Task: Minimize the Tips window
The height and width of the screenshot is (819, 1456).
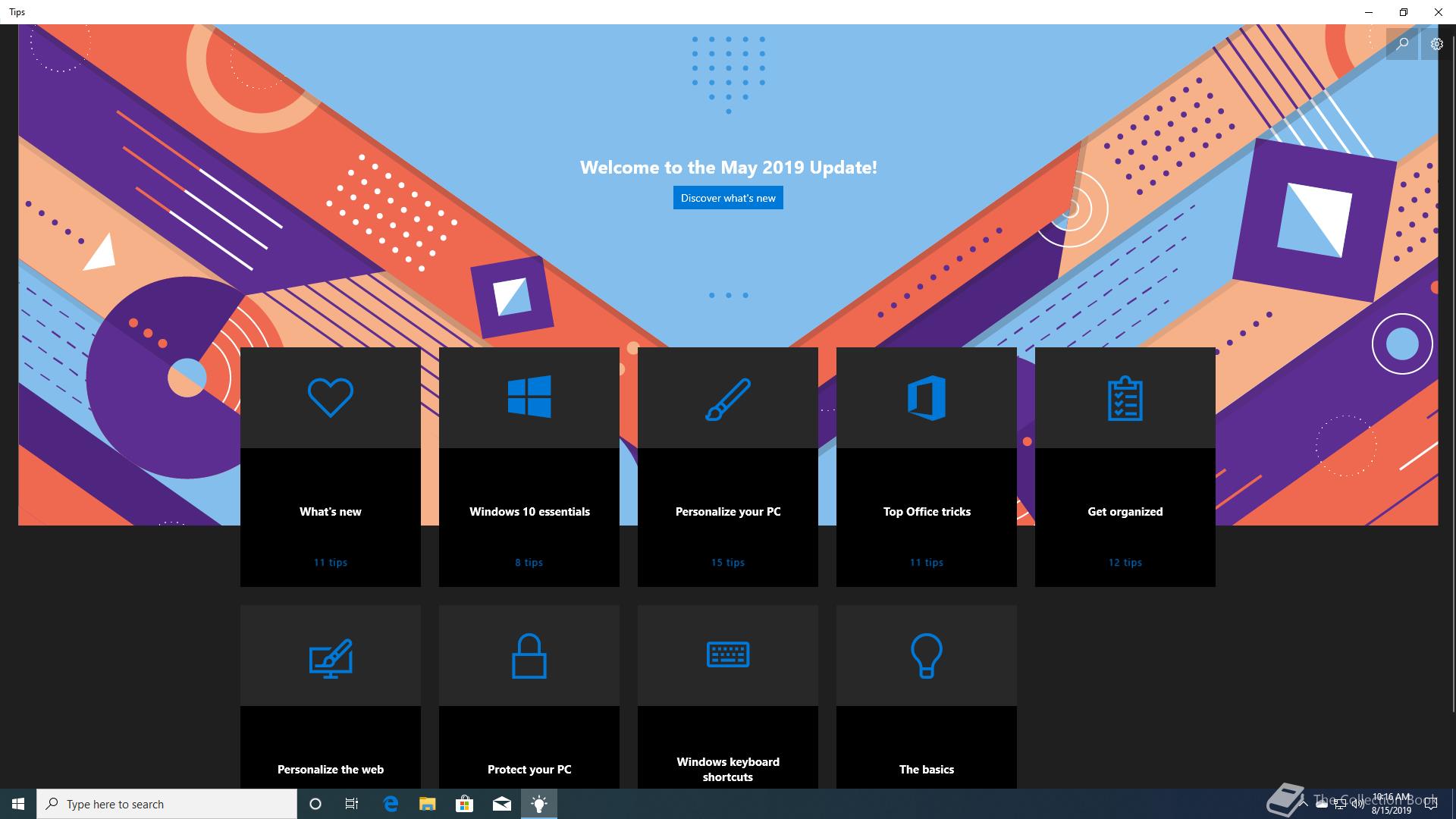Action: [1369, 12]
